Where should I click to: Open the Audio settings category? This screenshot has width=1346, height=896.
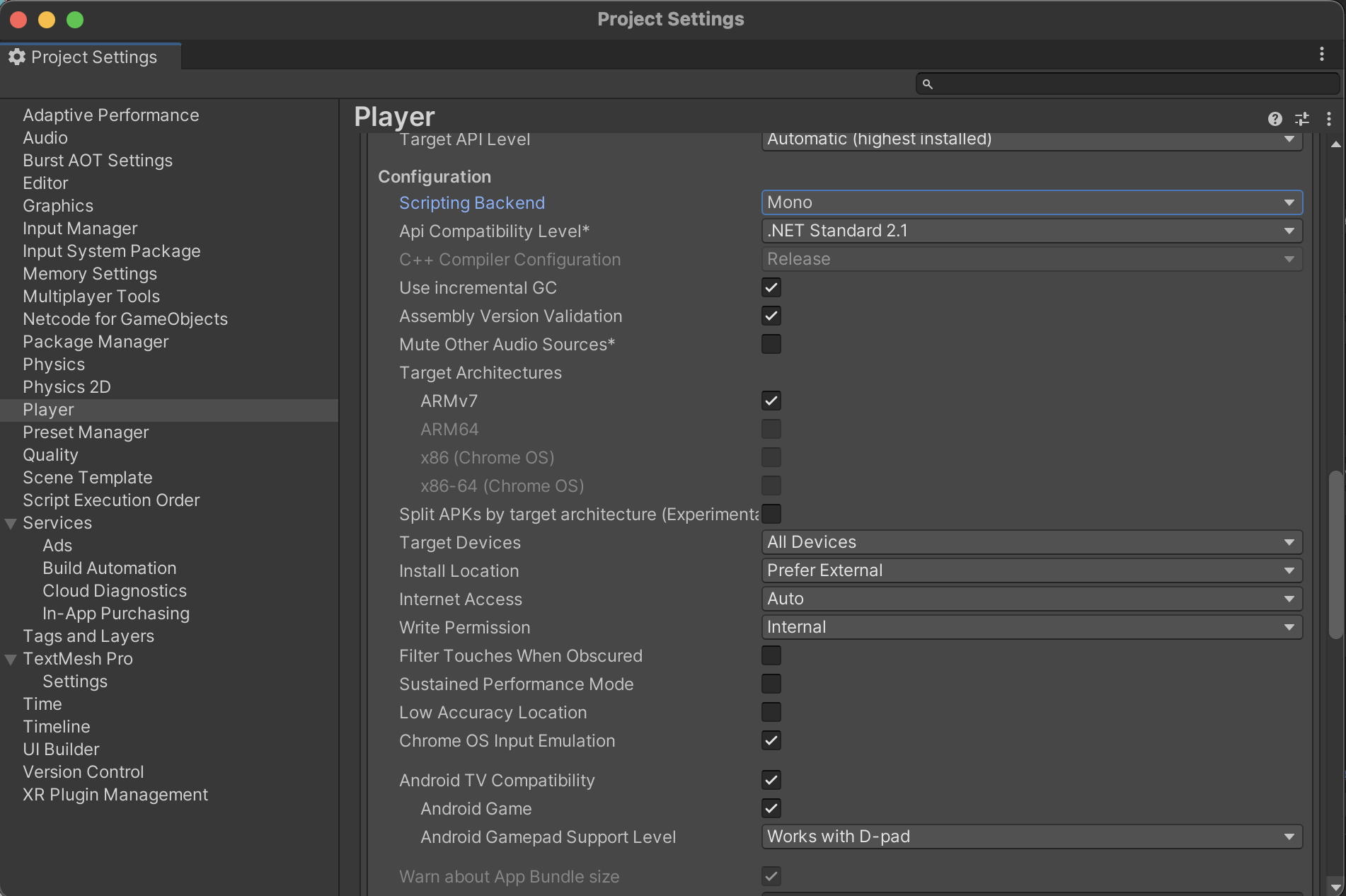point(45,138)
